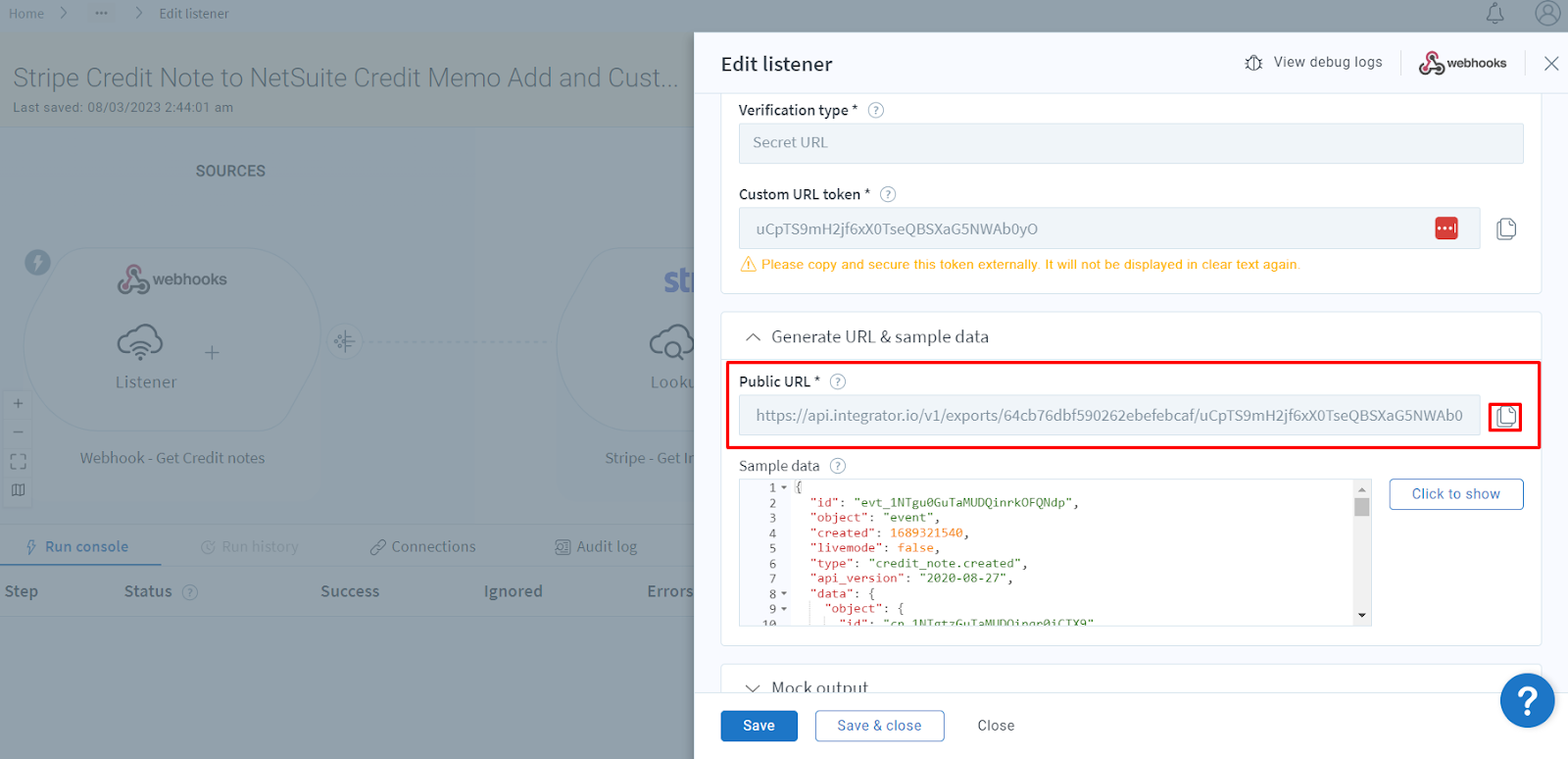
Task: Open help for Verification type
Action: (876, 110)
